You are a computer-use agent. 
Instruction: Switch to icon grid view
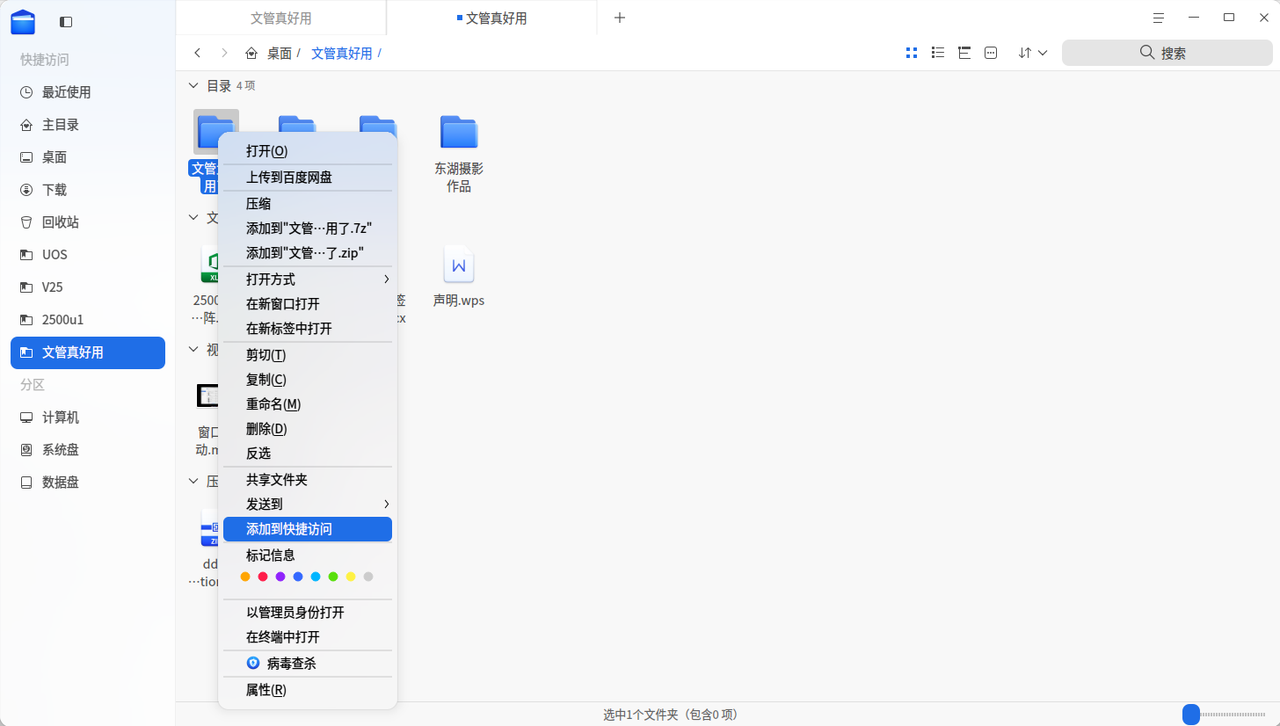coord(911,53)
